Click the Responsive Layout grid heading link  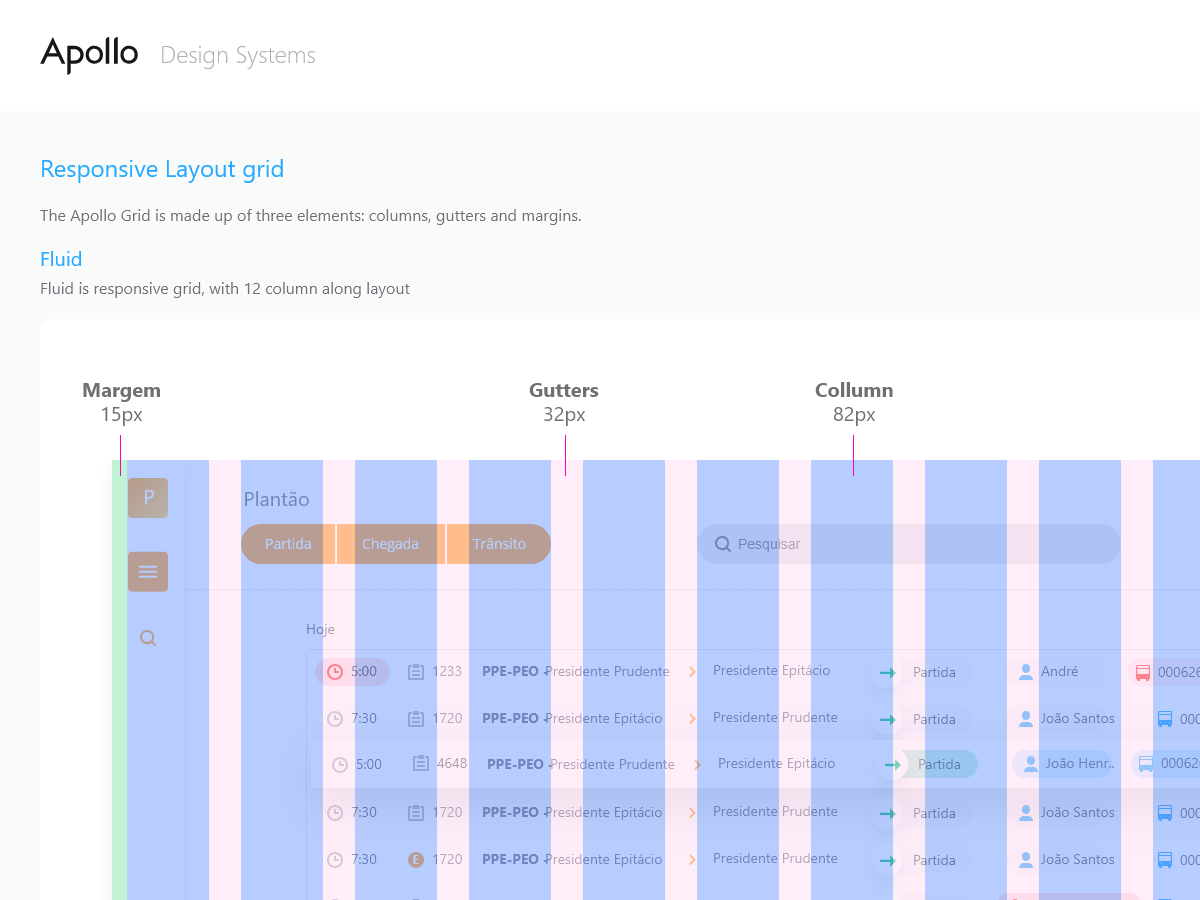tap(162, 169)
